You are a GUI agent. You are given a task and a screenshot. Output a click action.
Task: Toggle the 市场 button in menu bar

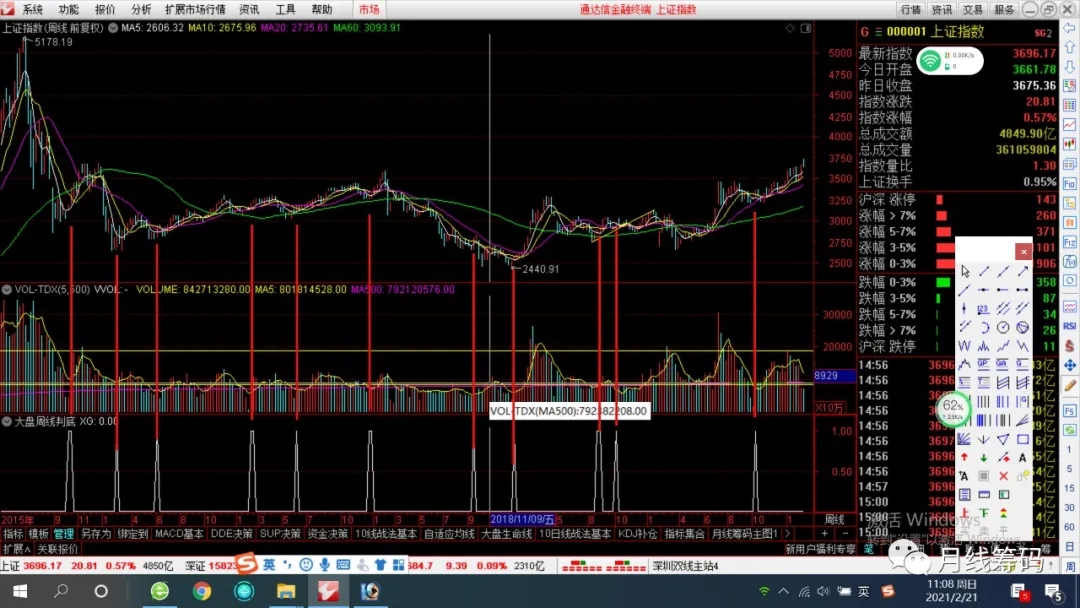[369, 9]
